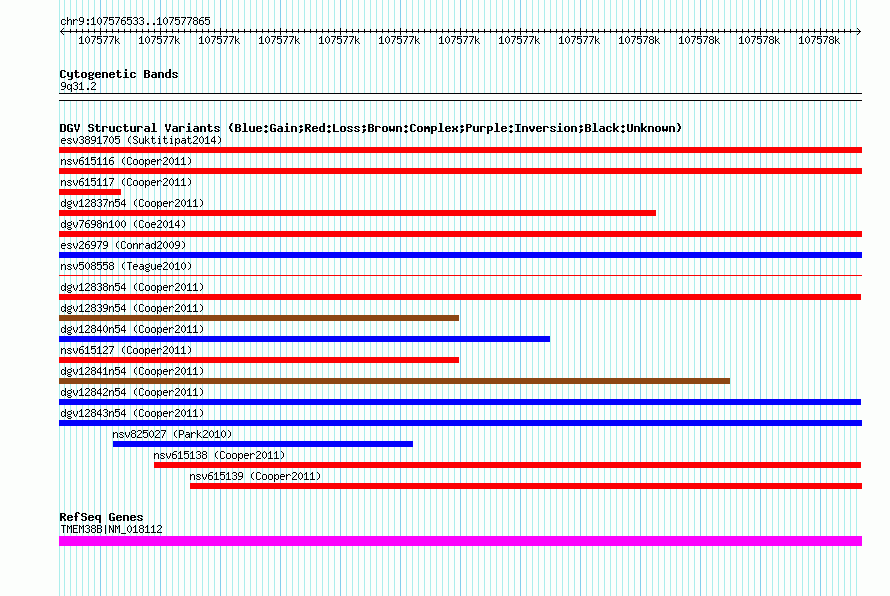Open the nsv615139 (Cooper2011) label
Screen dimensions: 890x596
pos(255,476)
